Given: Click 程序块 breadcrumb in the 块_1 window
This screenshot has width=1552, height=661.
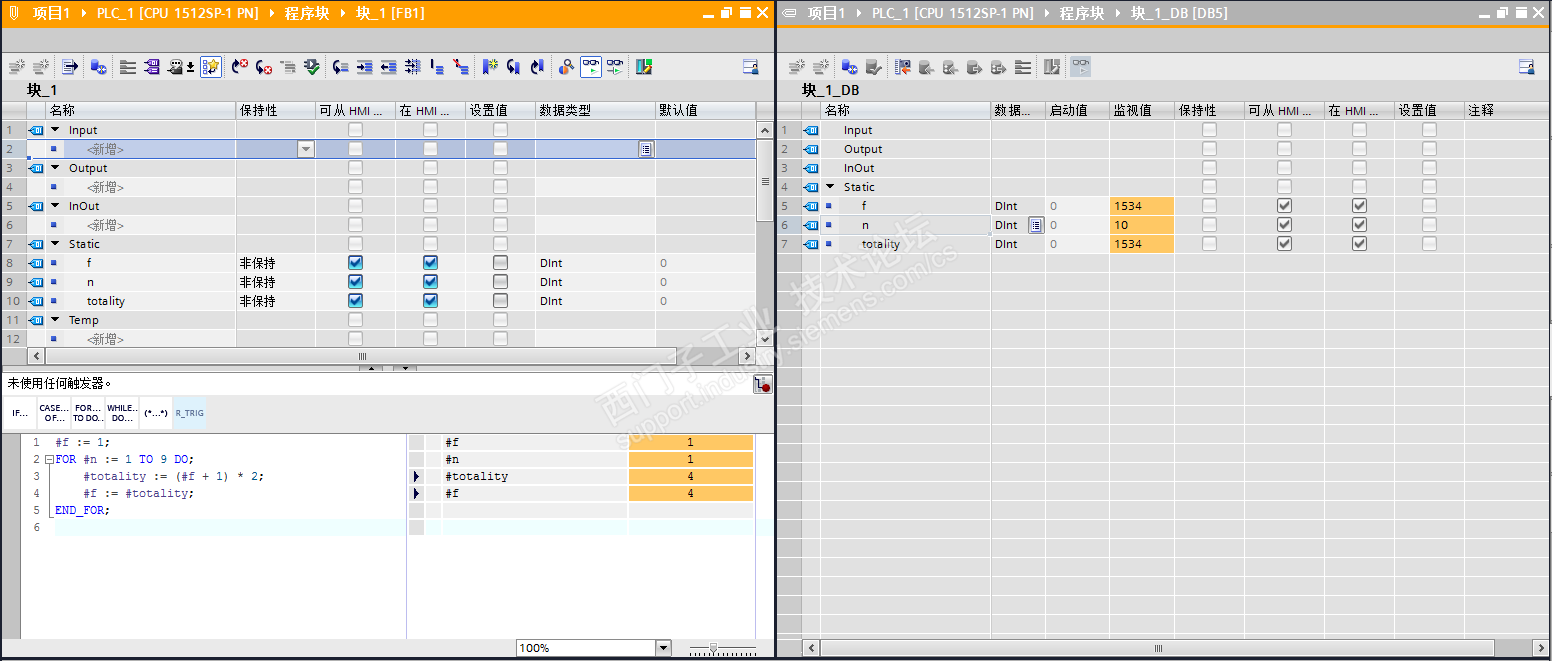Looking at the screenshot, I should pos(307,13).
